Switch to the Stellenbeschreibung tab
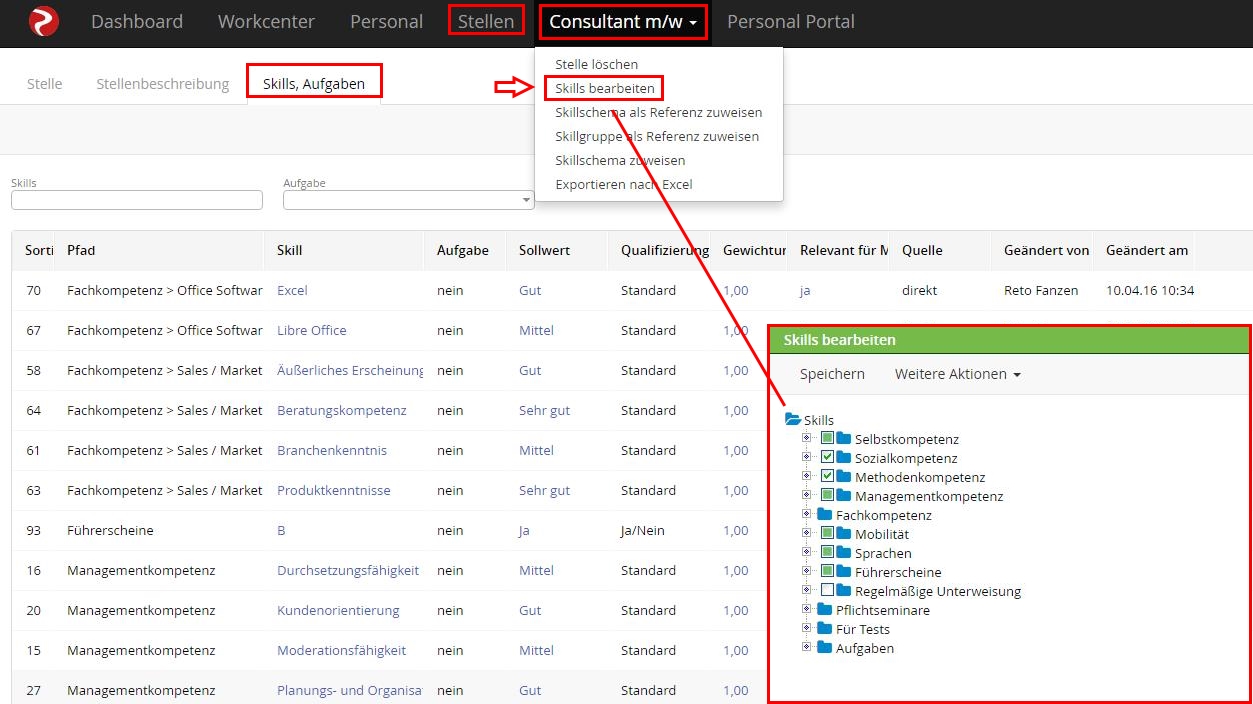The width and height of the screenshot is (1253, 704). [x=163, y=84]
